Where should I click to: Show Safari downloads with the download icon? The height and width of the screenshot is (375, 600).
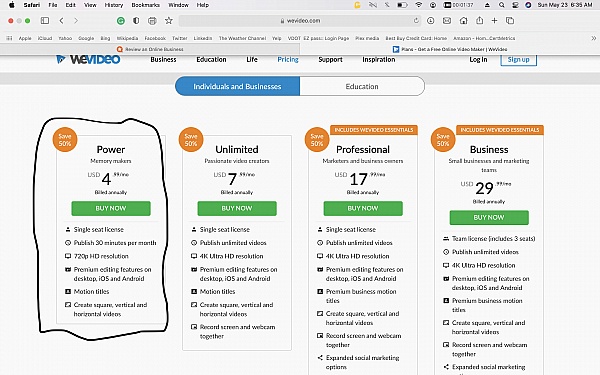point(430,21)
